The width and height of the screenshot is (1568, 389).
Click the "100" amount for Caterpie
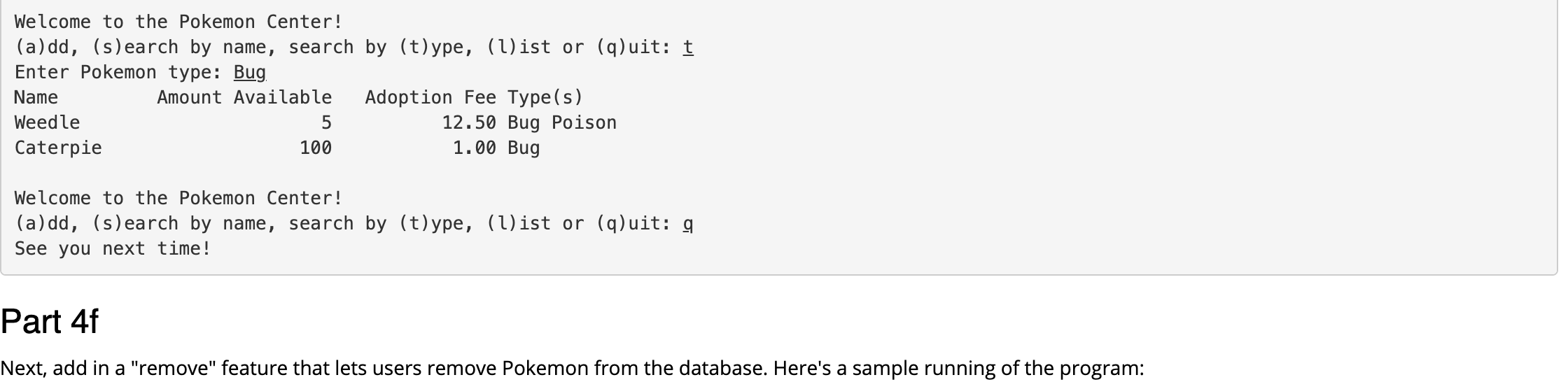[316, 148]
